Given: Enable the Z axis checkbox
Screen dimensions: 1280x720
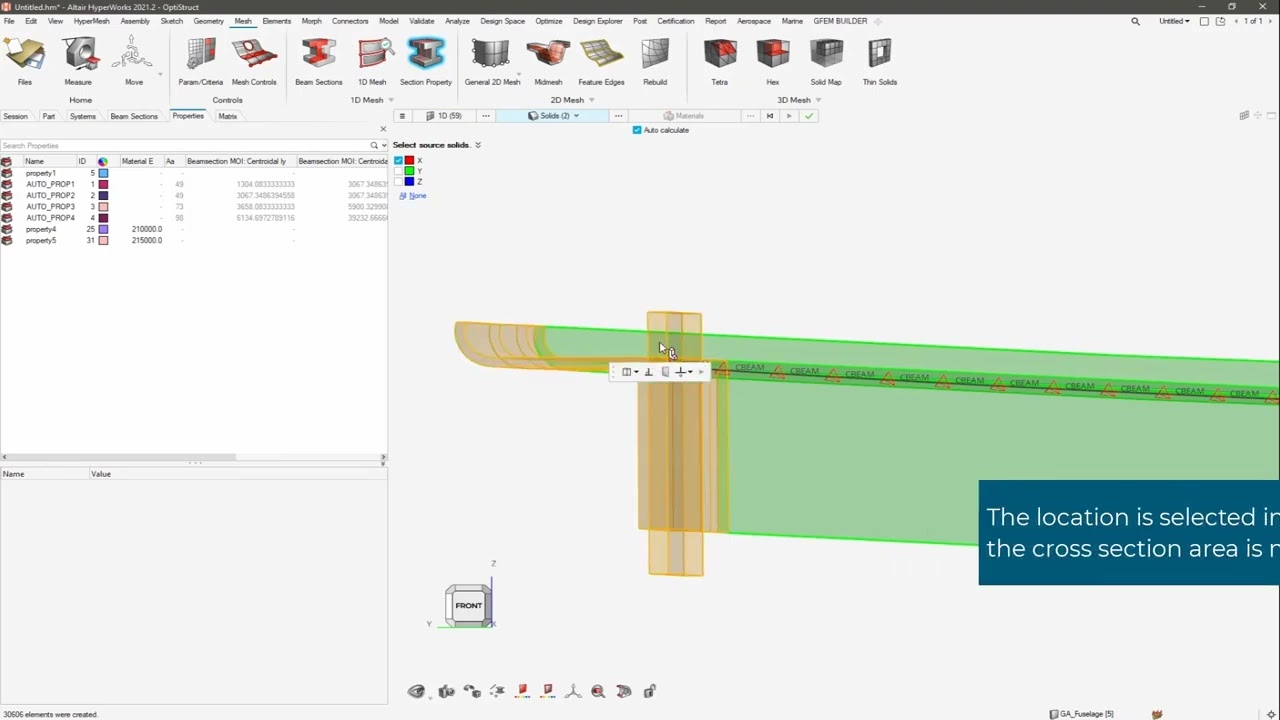Looking at the screenshot, I should (399, 182).
